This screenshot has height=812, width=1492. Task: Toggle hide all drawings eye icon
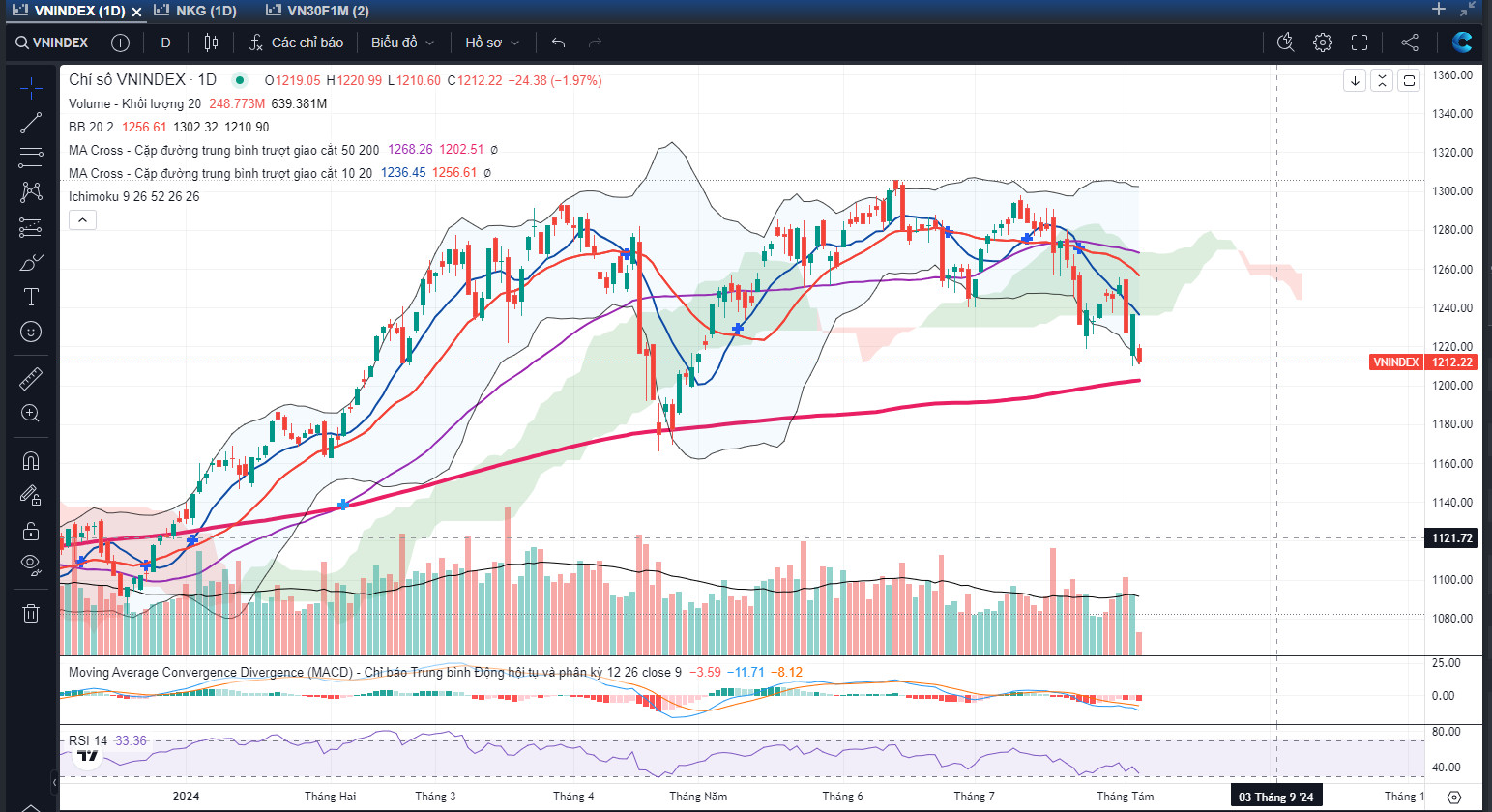tap(31, 565)
